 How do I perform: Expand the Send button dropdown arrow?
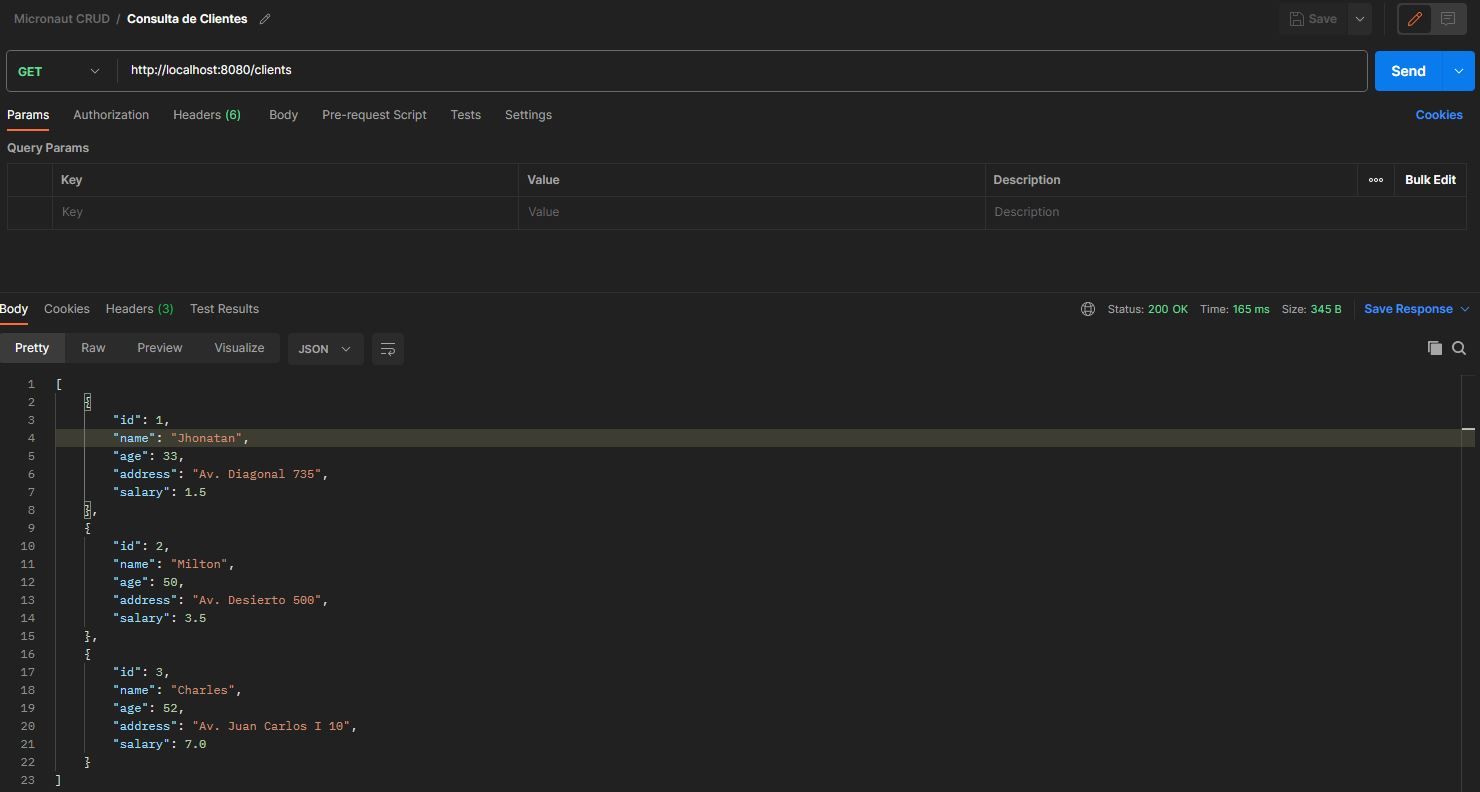[x=1458, y=71]
